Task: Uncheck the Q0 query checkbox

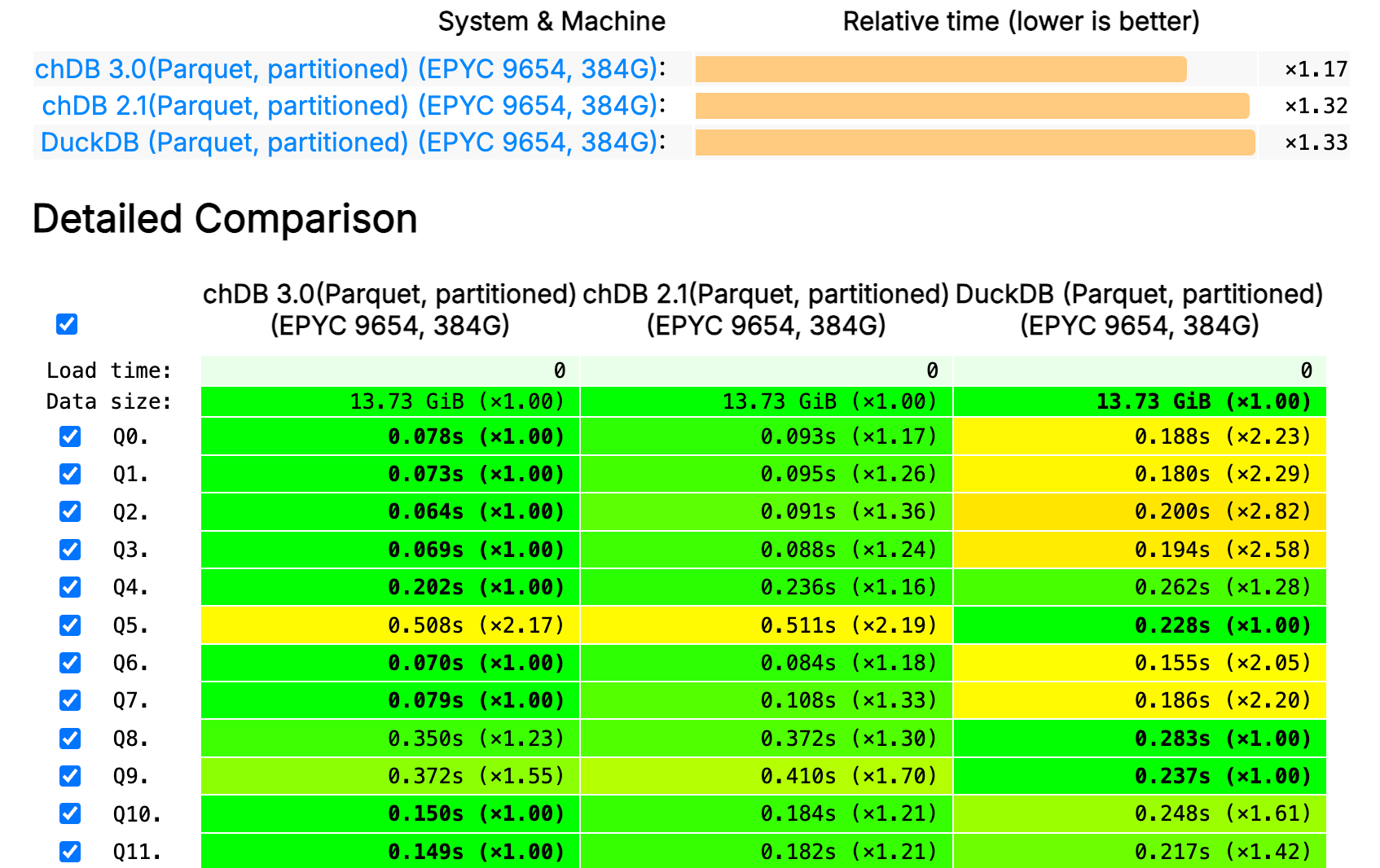Action: (70, 436)
